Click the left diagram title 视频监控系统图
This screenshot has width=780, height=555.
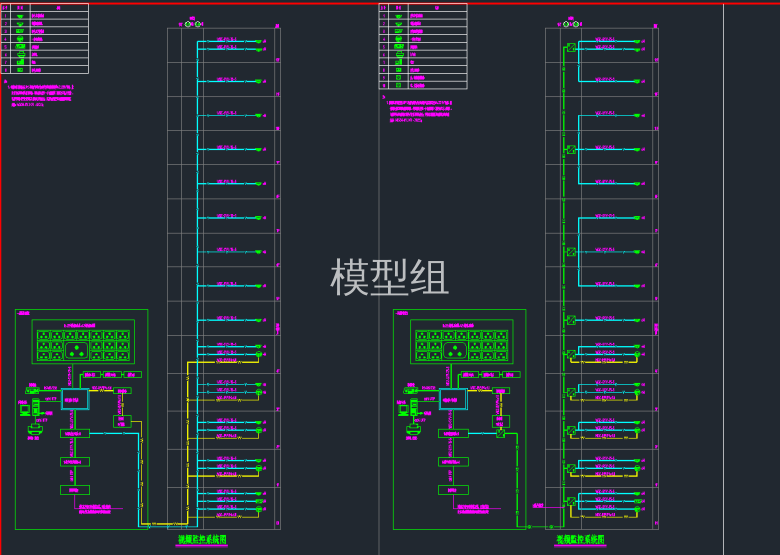202,539
